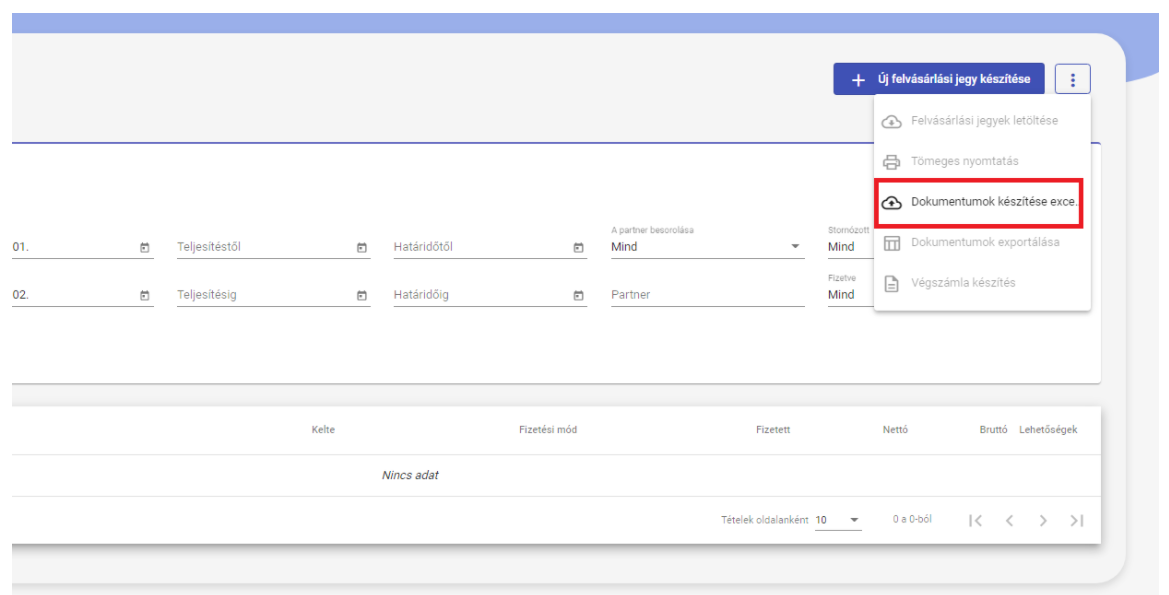Open calendar picker for Határidőtől field
This screenshot has width=1169, height=595.
pyautogui.click(x=578, y=247)
